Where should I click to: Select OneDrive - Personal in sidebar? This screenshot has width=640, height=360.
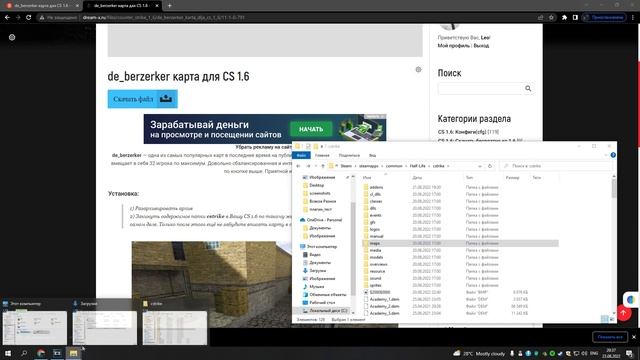click(x=321, y=220)
